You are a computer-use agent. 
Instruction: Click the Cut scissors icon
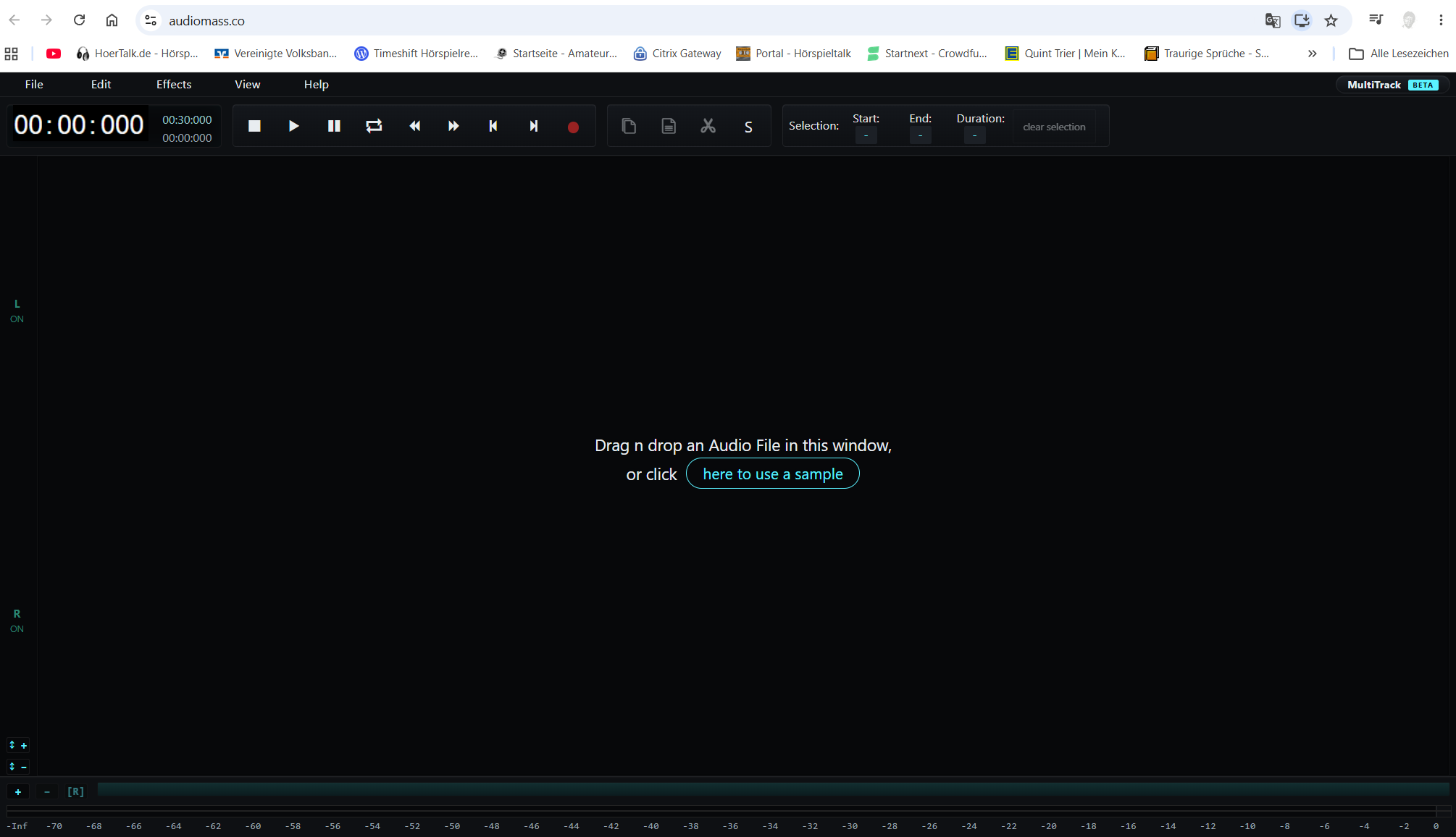pos(708,126)
